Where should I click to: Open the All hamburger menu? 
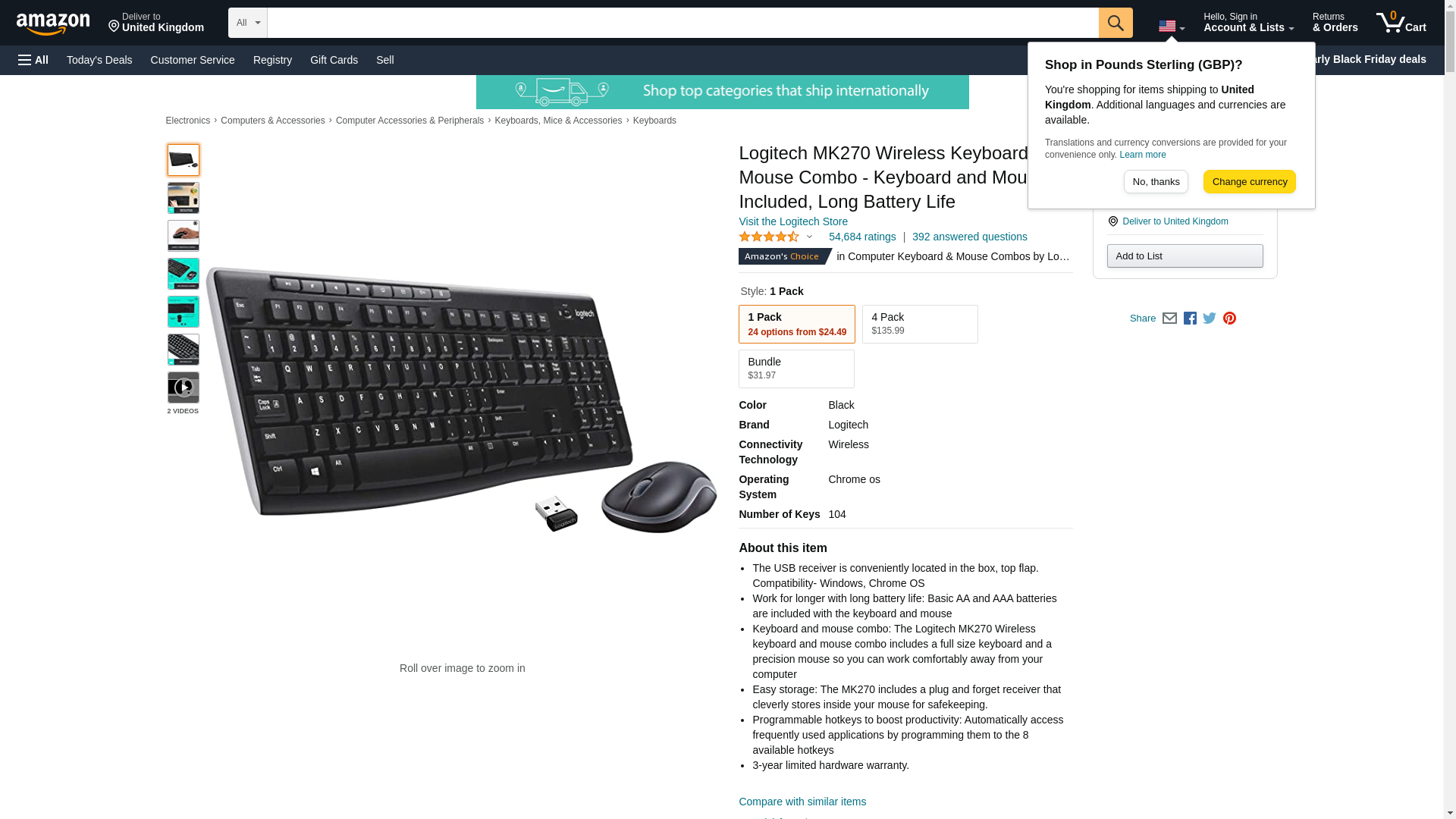(x=33, y=60)
